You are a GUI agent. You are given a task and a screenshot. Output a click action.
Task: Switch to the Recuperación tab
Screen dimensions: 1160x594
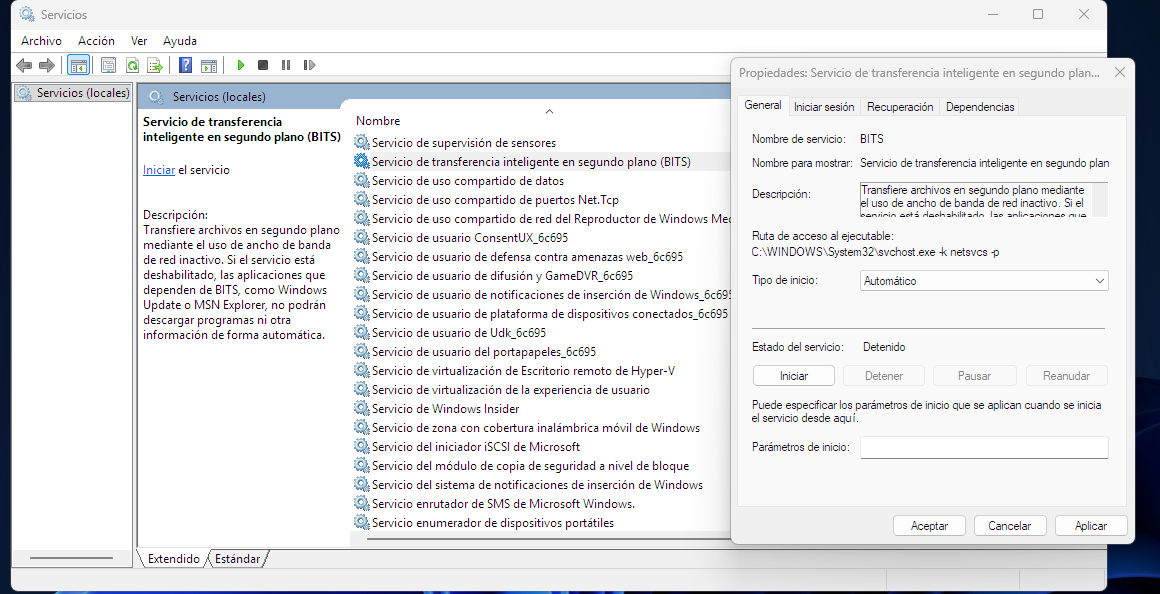(899, 107)
